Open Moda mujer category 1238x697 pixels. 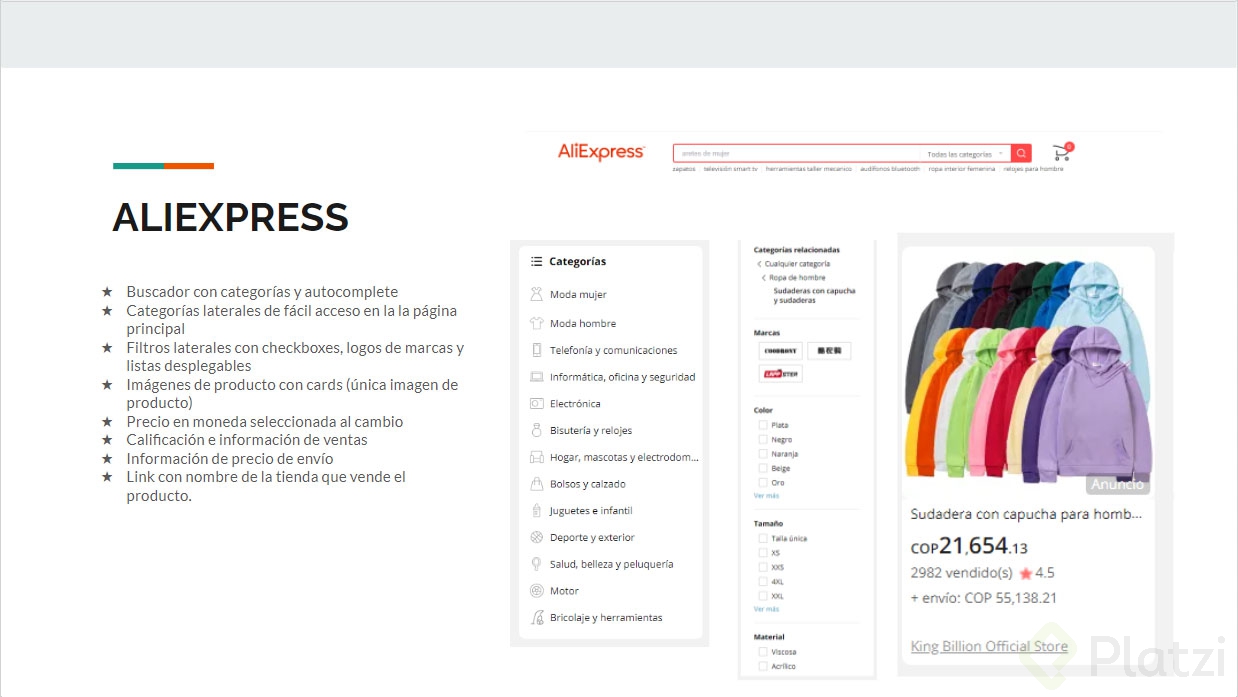coord(578,295)
